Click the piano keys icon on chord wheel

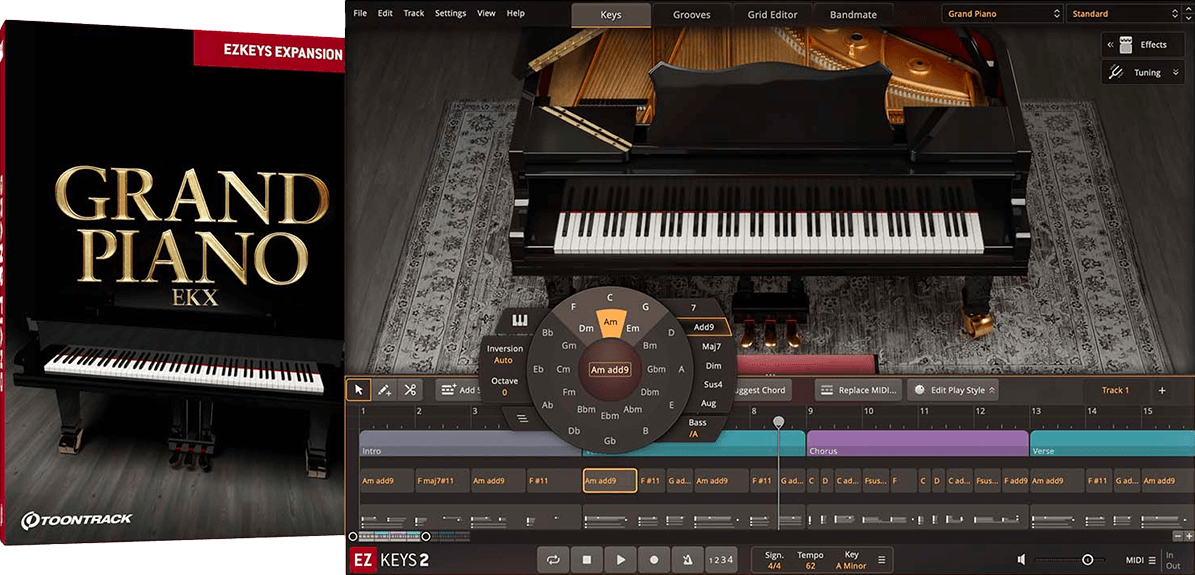pos(521,321)
